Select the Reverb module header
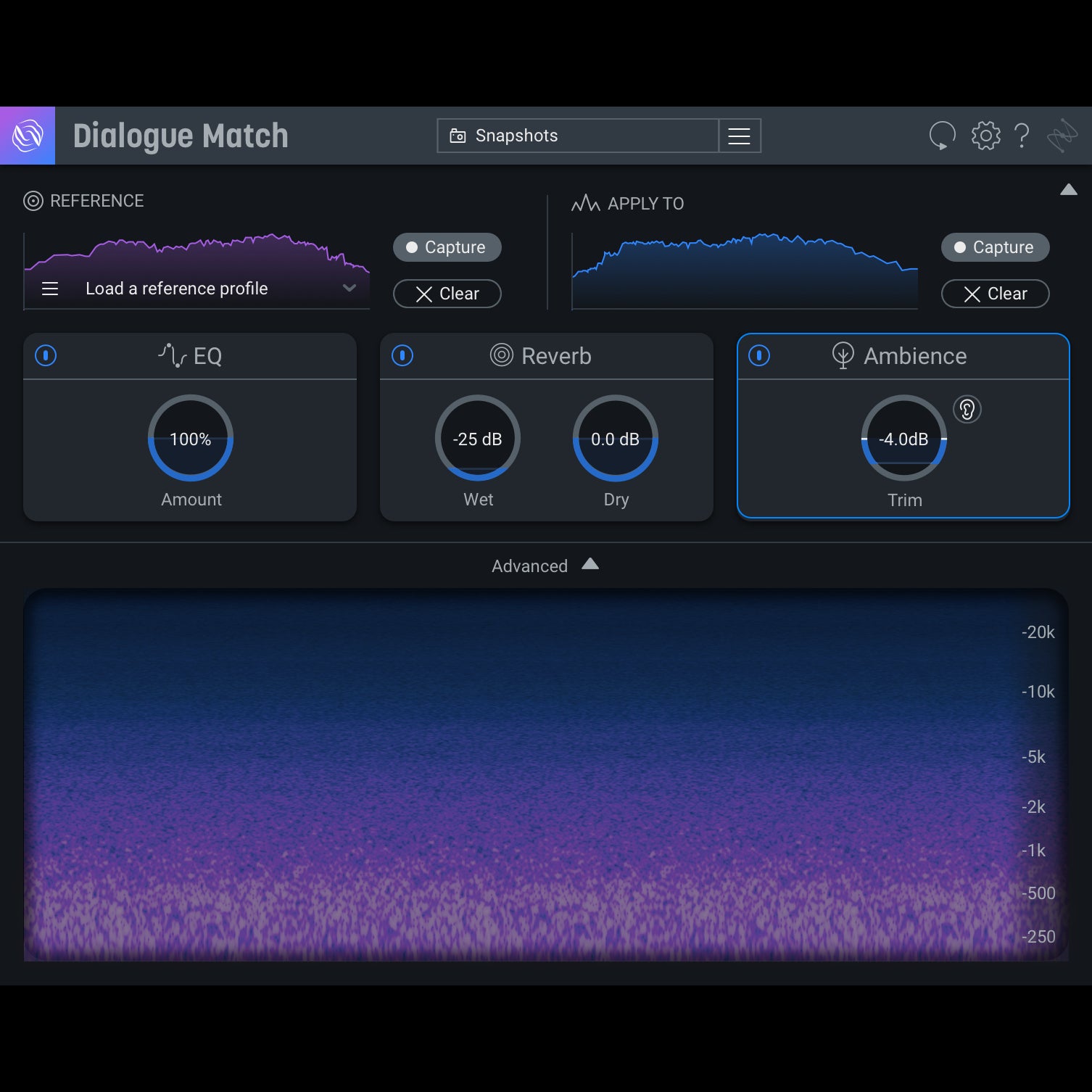1092x1092 pixels. tap(547, 356)
